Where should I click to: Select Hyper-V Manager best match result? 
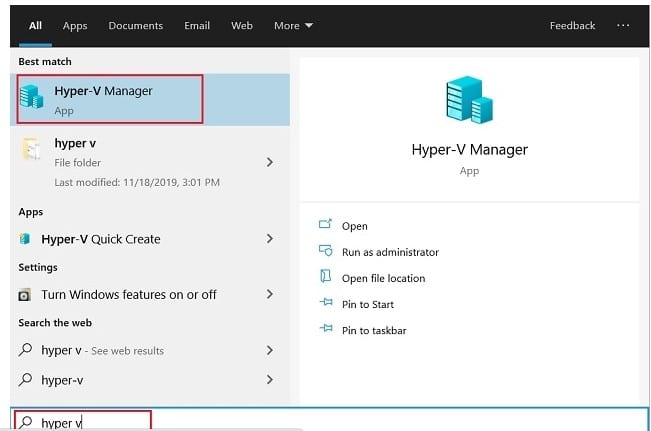150,100
